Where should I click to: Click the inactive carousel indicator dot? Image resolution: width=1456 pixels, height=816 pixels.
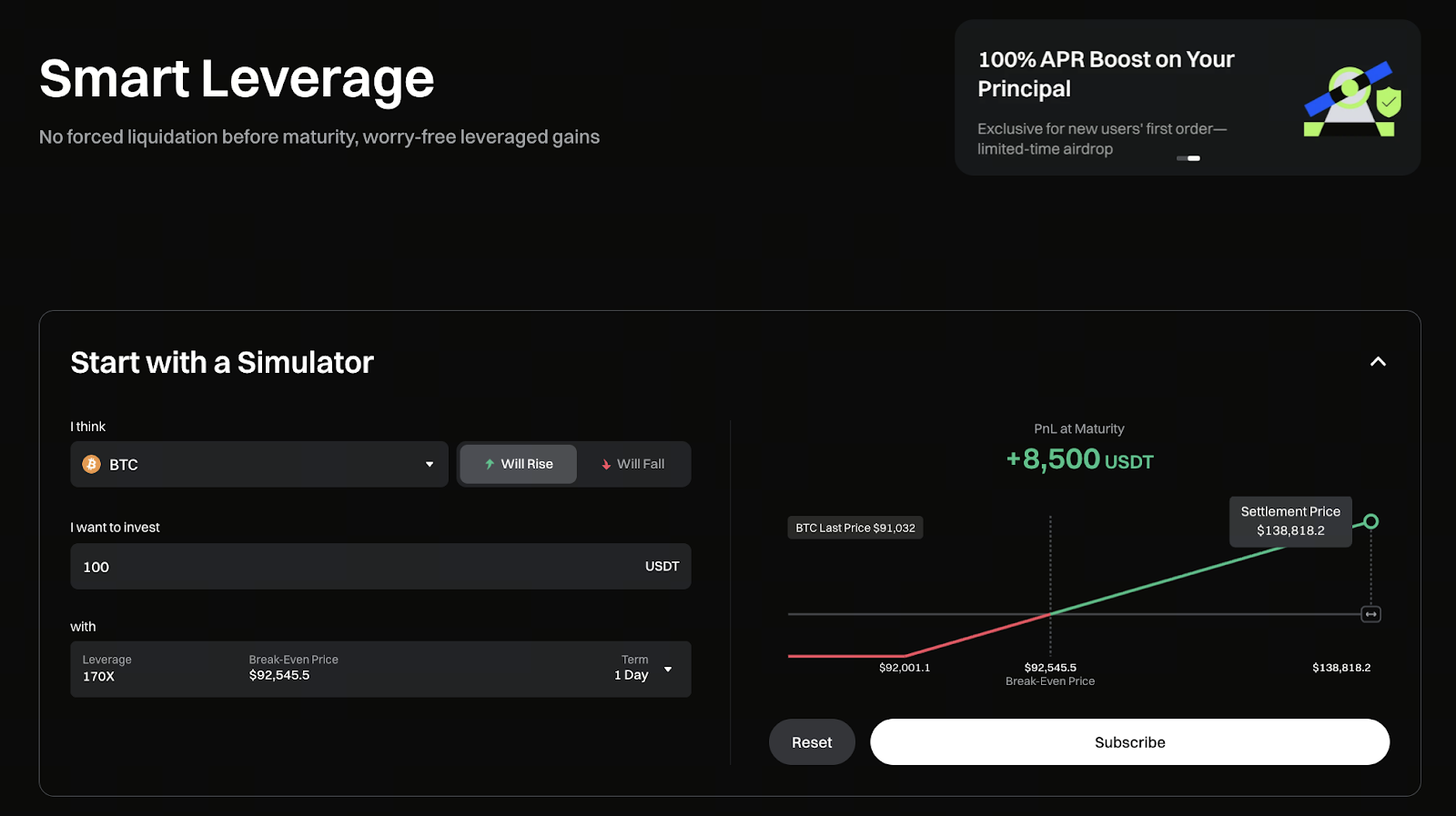pos(1181,158)
